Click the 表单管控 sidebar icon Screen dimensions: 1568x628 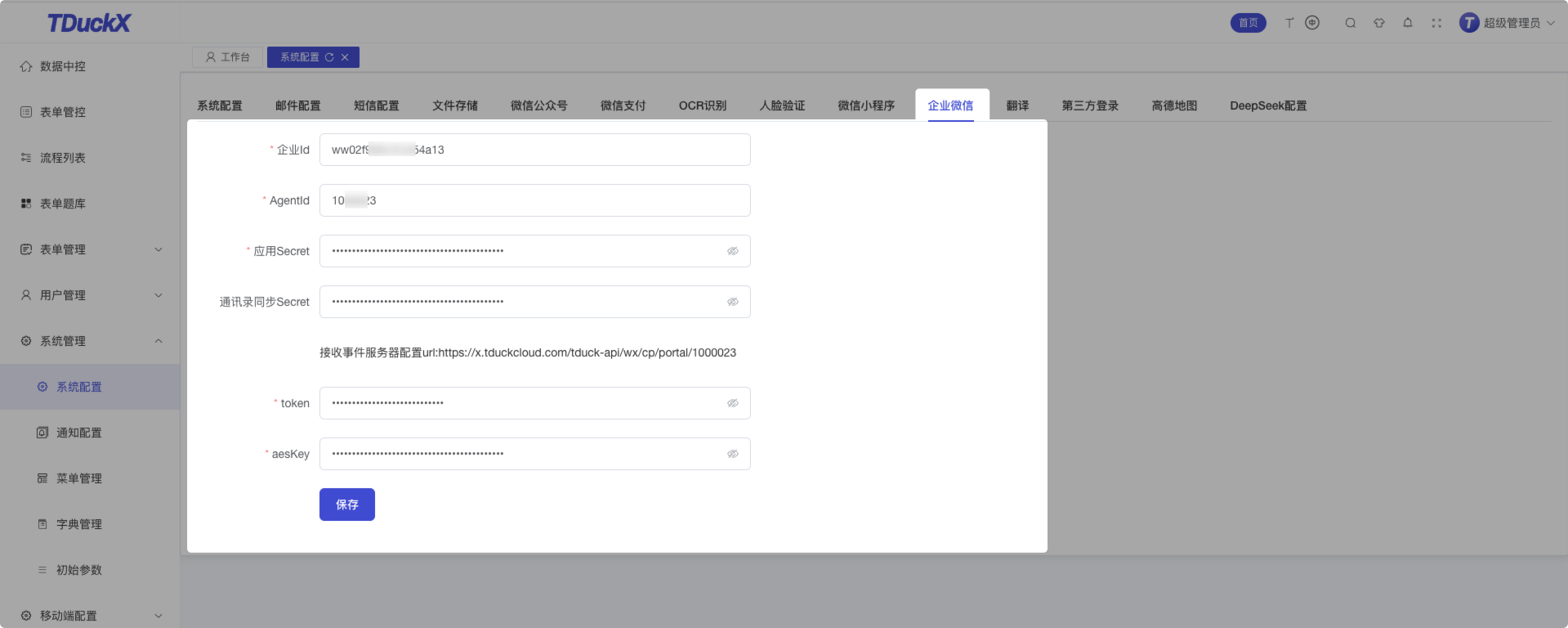coord(26,112)
